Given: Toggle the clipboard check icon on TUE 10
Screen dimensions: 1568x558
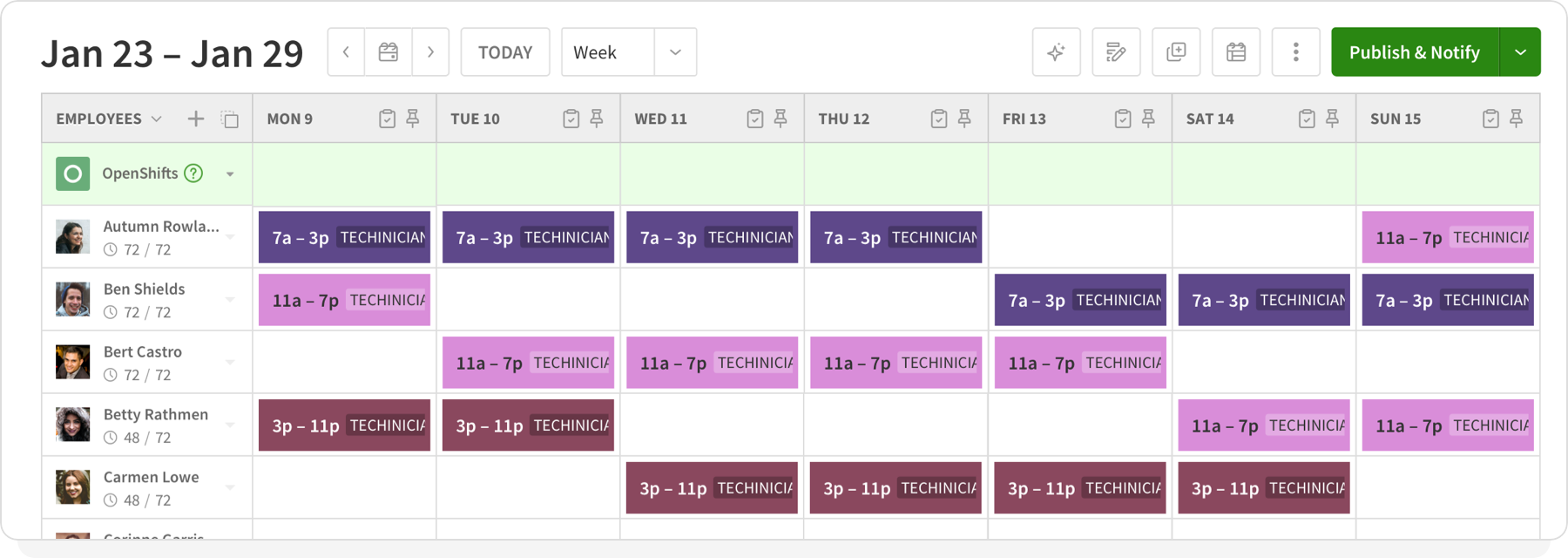Looking at the screenshot, I should [571, 119].
